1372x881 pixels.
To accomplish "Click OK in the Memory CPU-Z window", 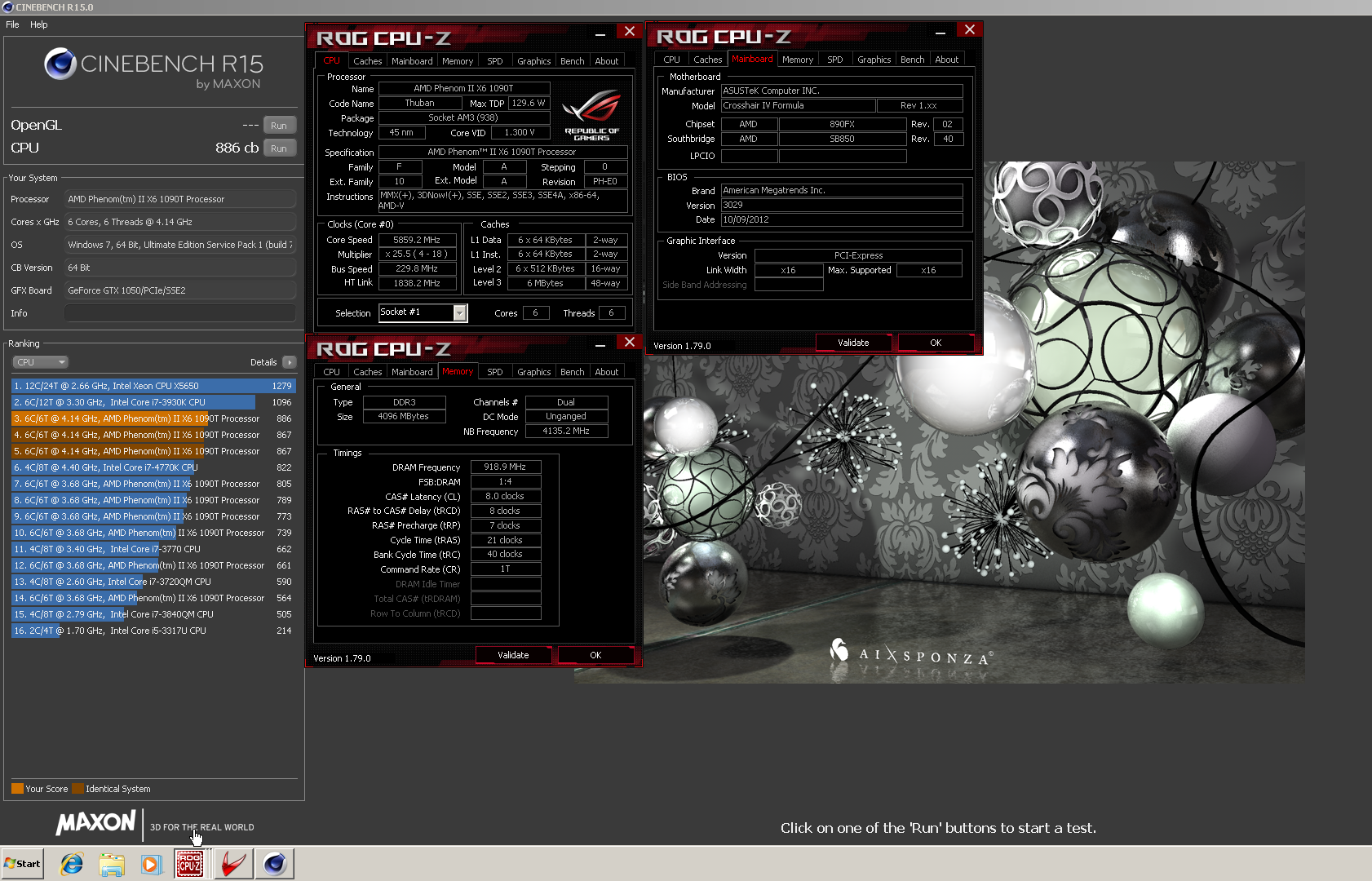I will [x=595, y=655].
